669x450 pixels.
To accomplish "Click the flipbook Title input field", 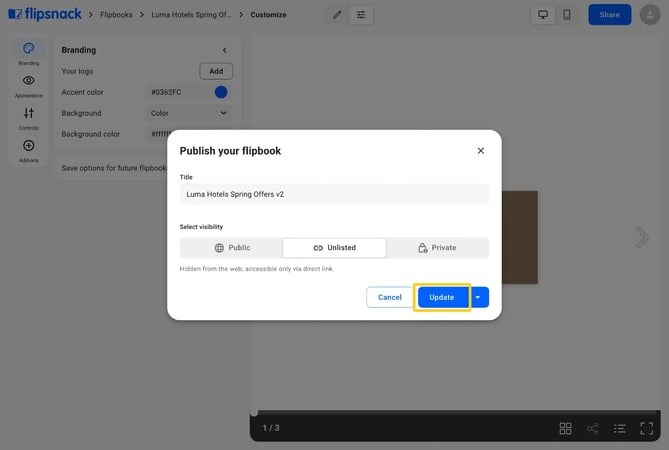I will point(334,194).
